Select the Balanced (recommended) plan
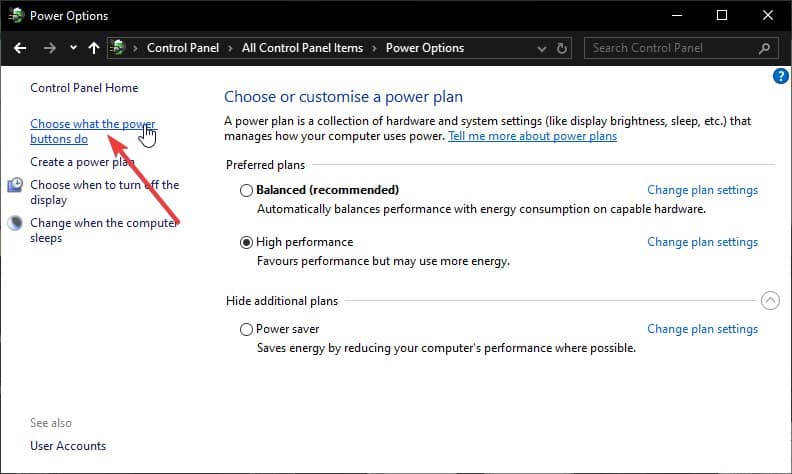Screen dimensions: 792x474 coord(246,191)
